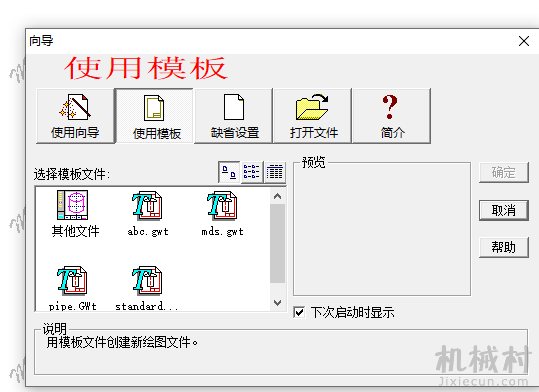Select the mds.gwt template file icon

[222, 206]
